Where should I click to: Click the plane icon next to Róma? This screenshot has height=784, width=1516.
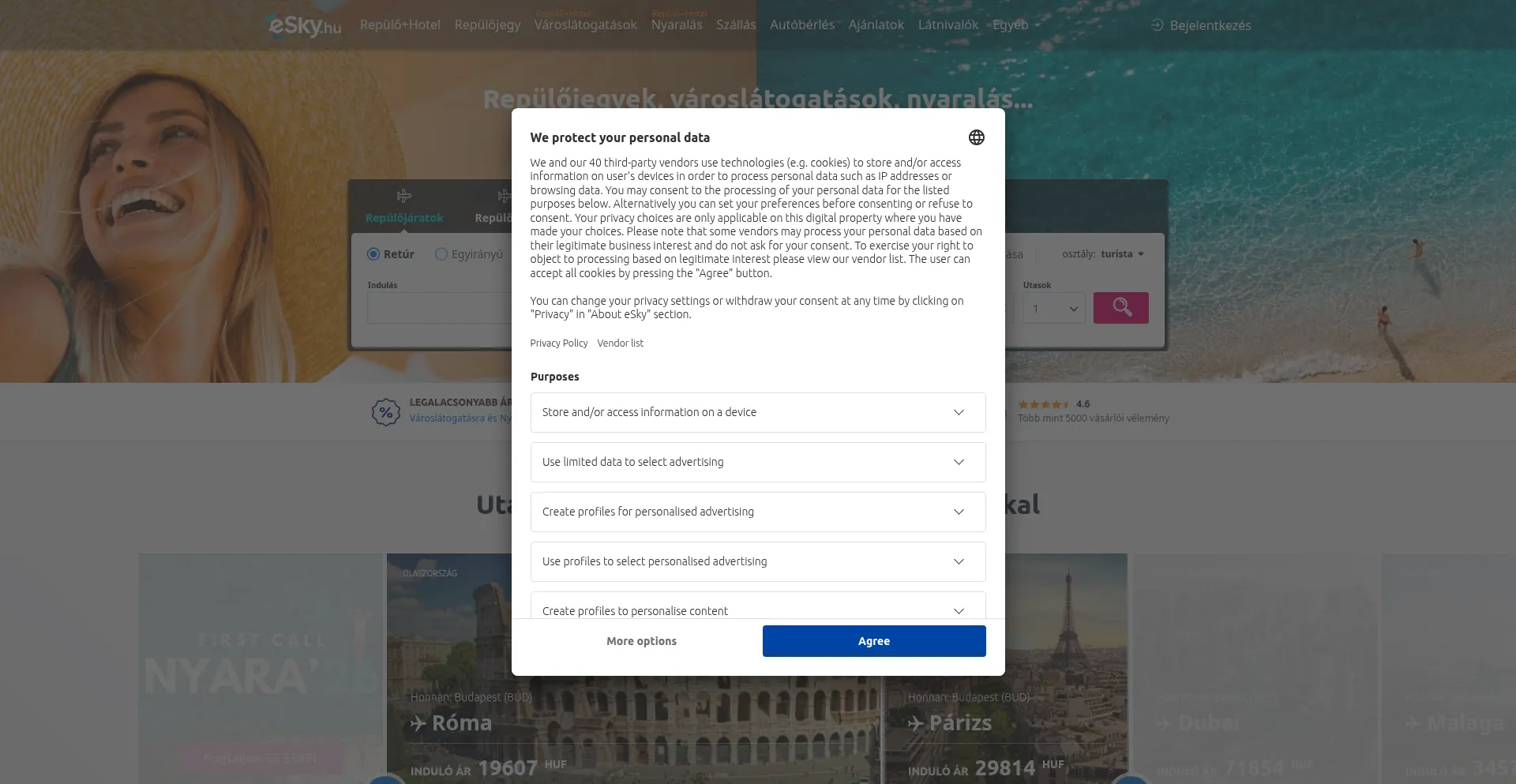(x=418, y=723)
